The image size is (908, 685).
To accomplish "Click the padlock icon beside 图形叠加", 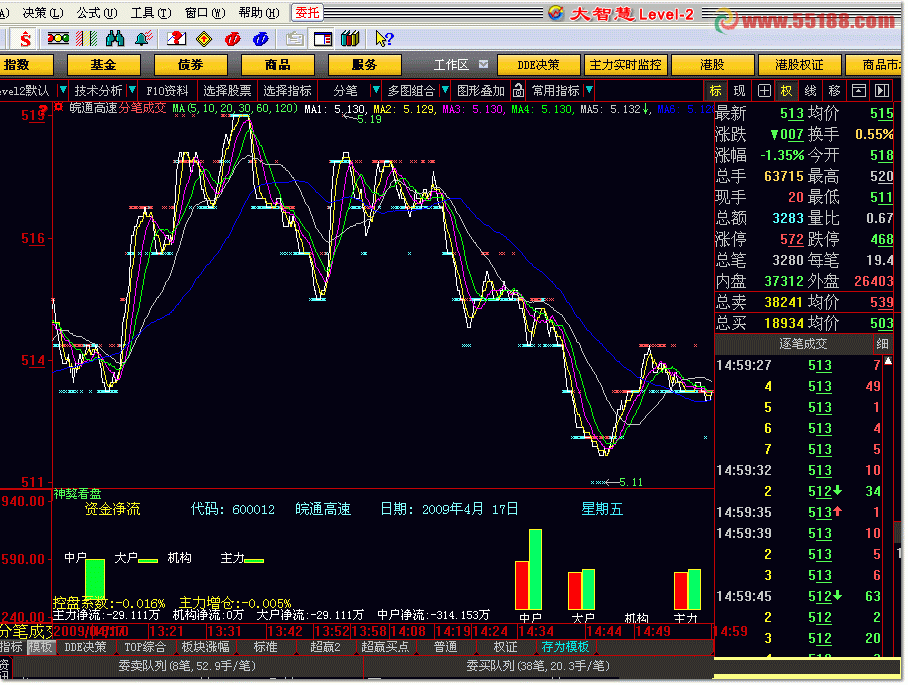I will tap(518, 91).
